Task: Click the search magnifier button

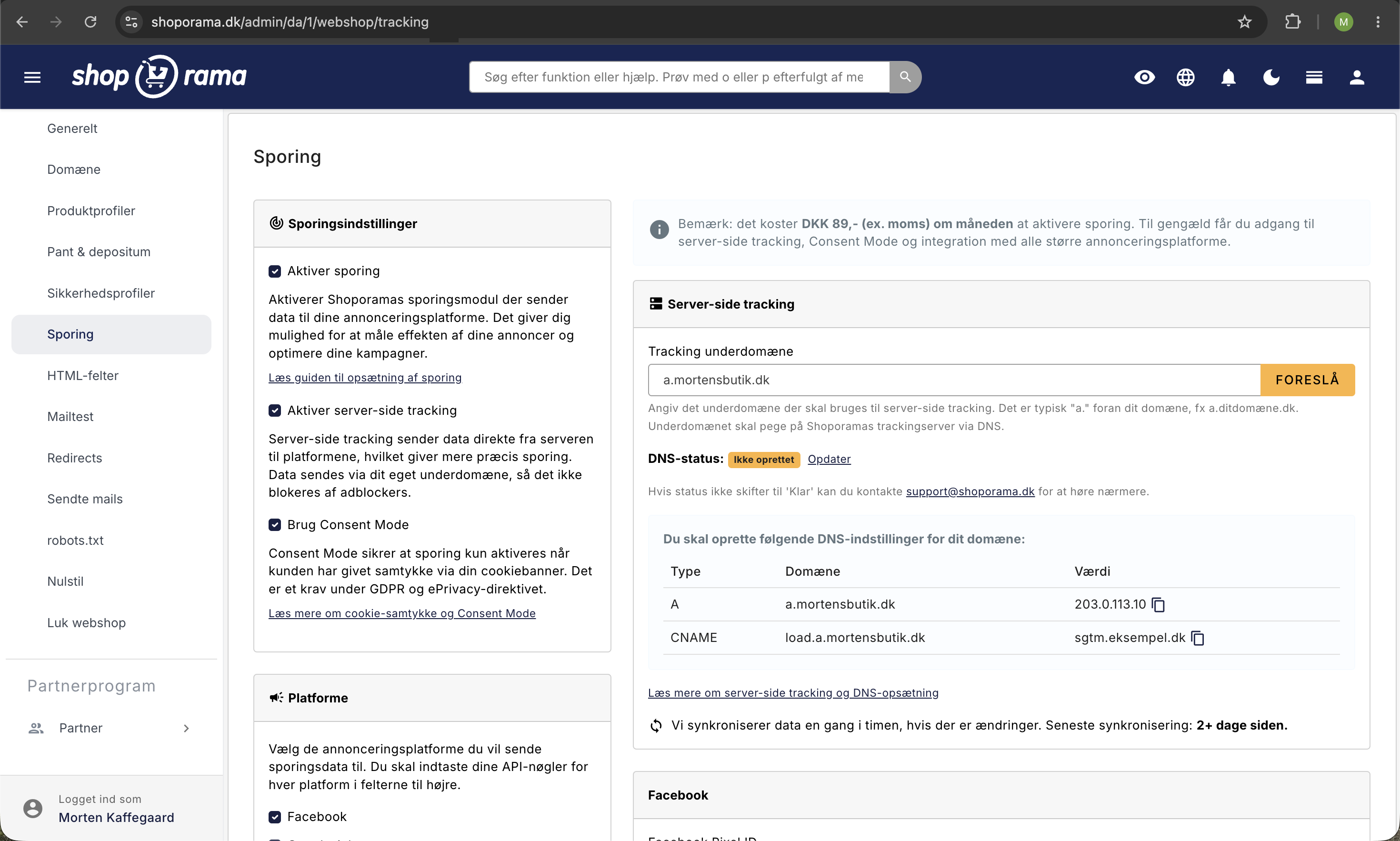Action: 905,77
